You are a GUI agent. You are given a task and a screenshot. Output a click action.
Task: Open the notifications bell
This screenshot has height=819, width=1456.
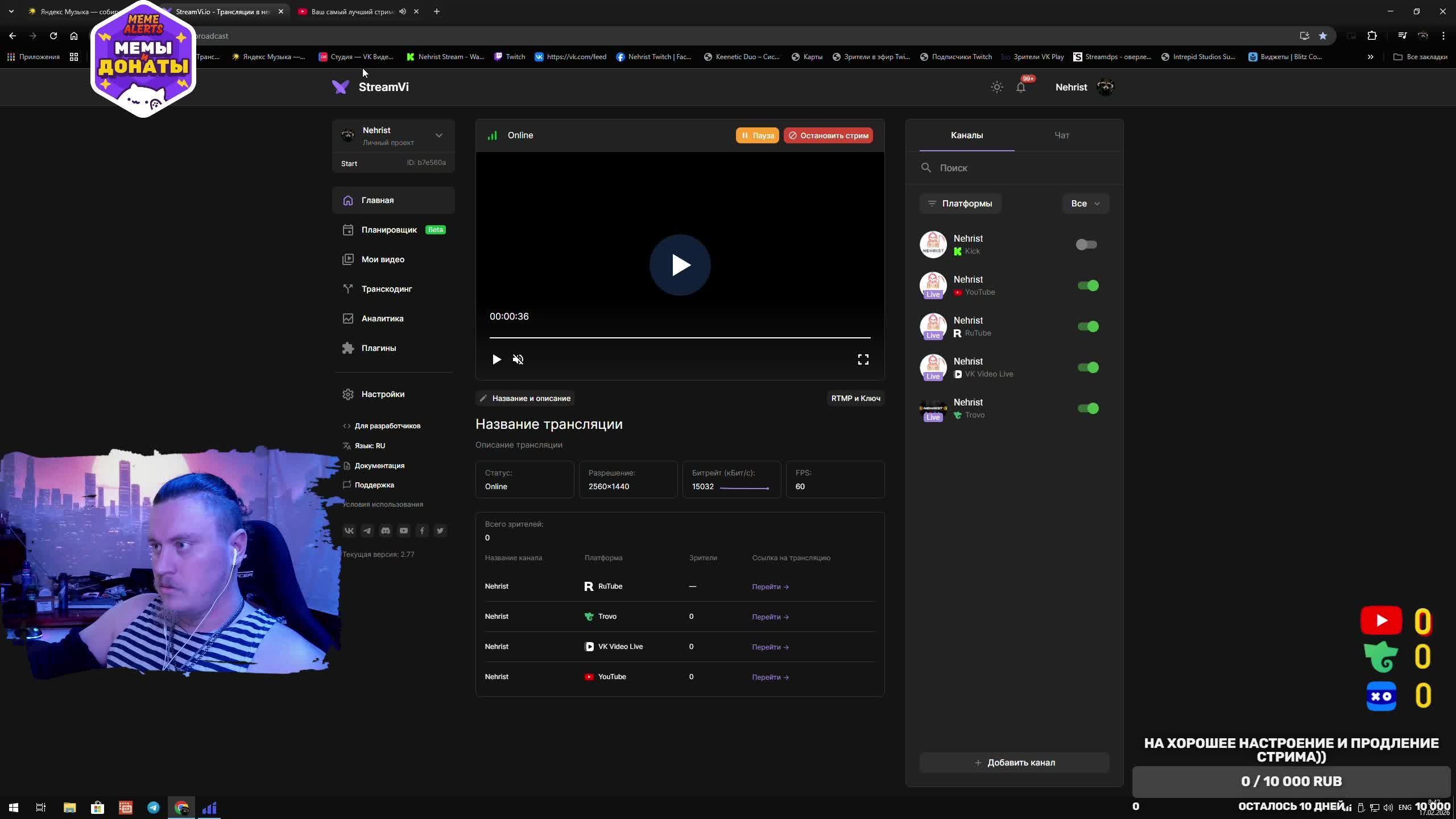tap(1021, 87)
